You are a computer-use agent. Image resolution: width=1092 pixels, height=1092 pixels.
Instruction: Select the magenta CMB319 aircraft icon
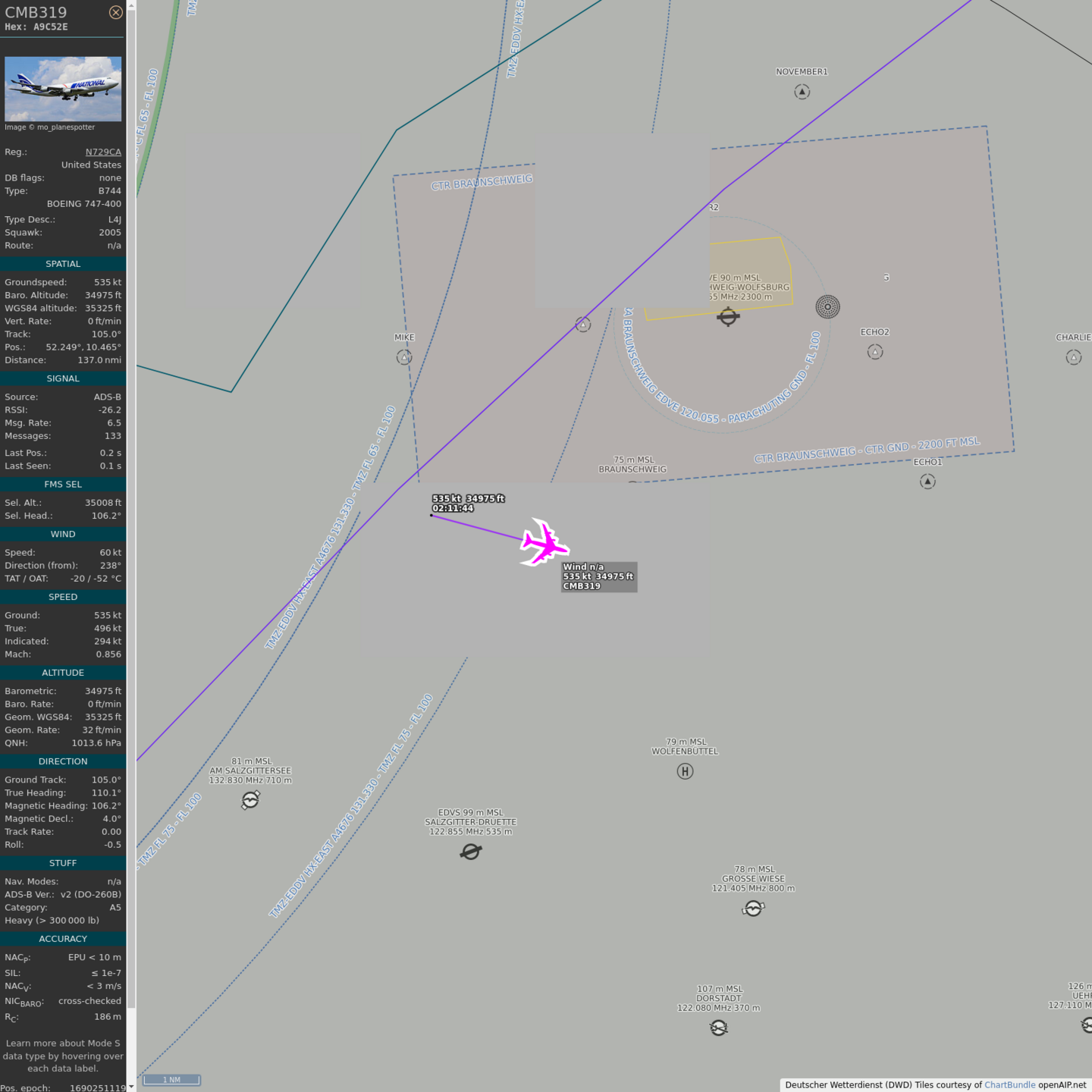(x=544, y=542)
